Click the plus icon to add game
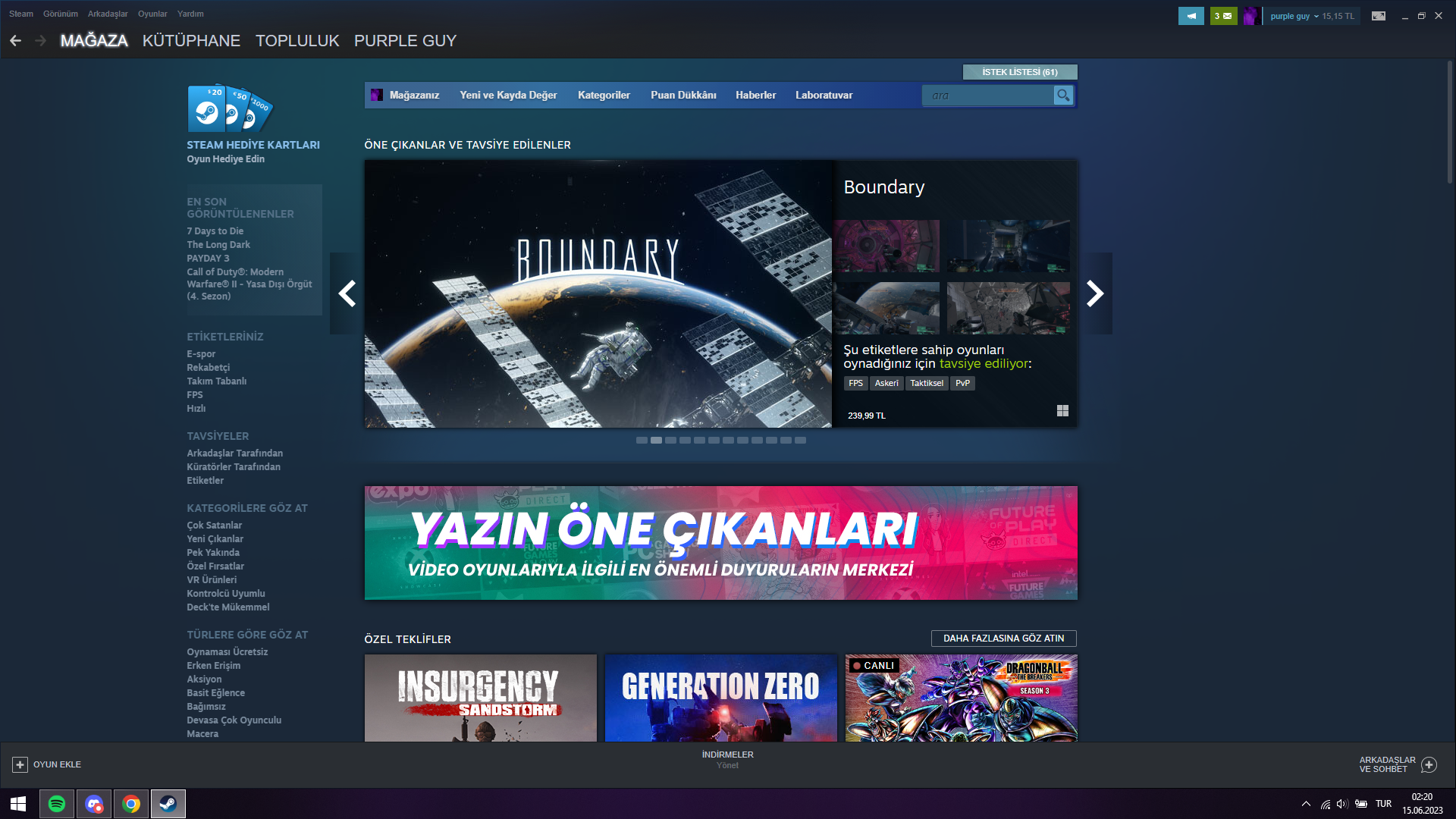The height and width of the screenshot is (819, 1456). (x=20, y=764)
